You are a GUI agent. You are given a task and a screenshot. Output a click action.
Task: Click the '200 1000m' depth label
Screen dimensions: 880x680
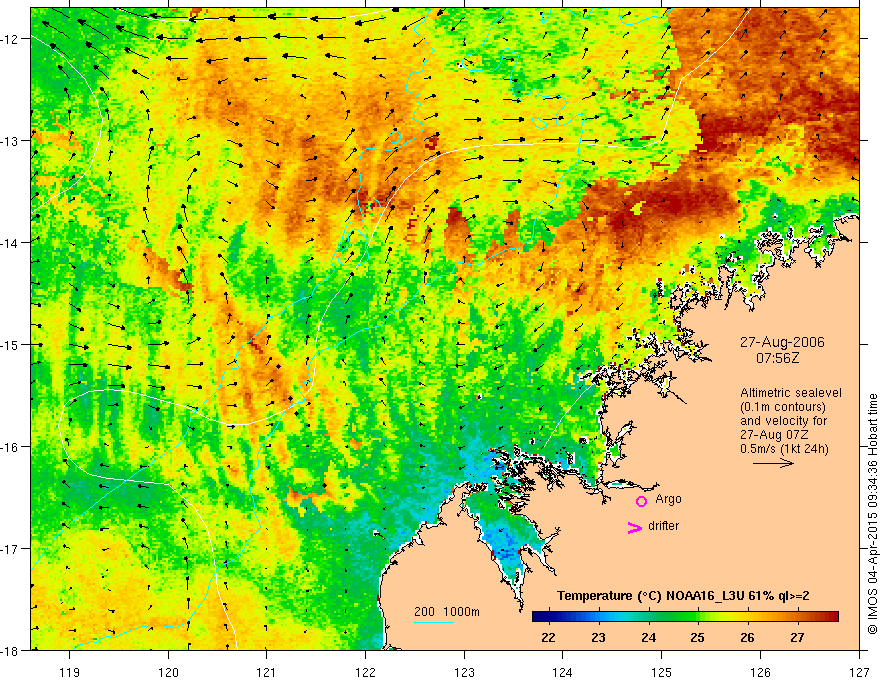(447, 612)
